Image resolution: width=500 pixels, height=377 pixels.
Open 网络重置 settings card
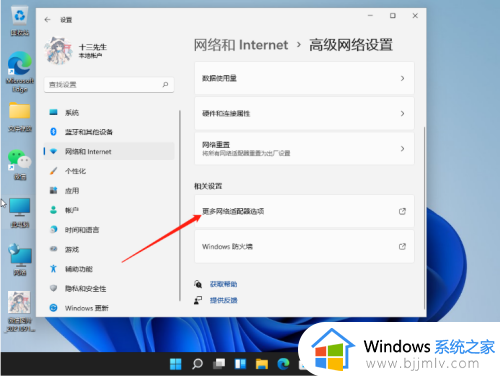[304, 149]
